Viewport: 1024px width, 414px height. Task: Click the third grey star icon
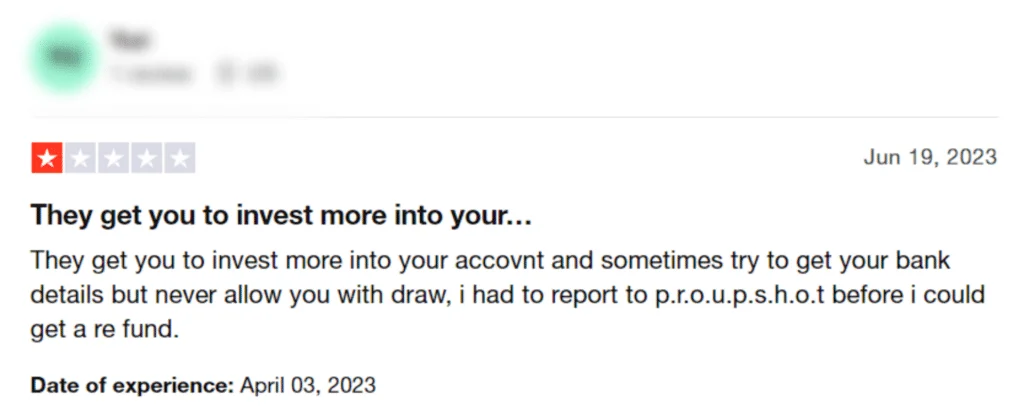pyautogui.click(x=114, y=158)
